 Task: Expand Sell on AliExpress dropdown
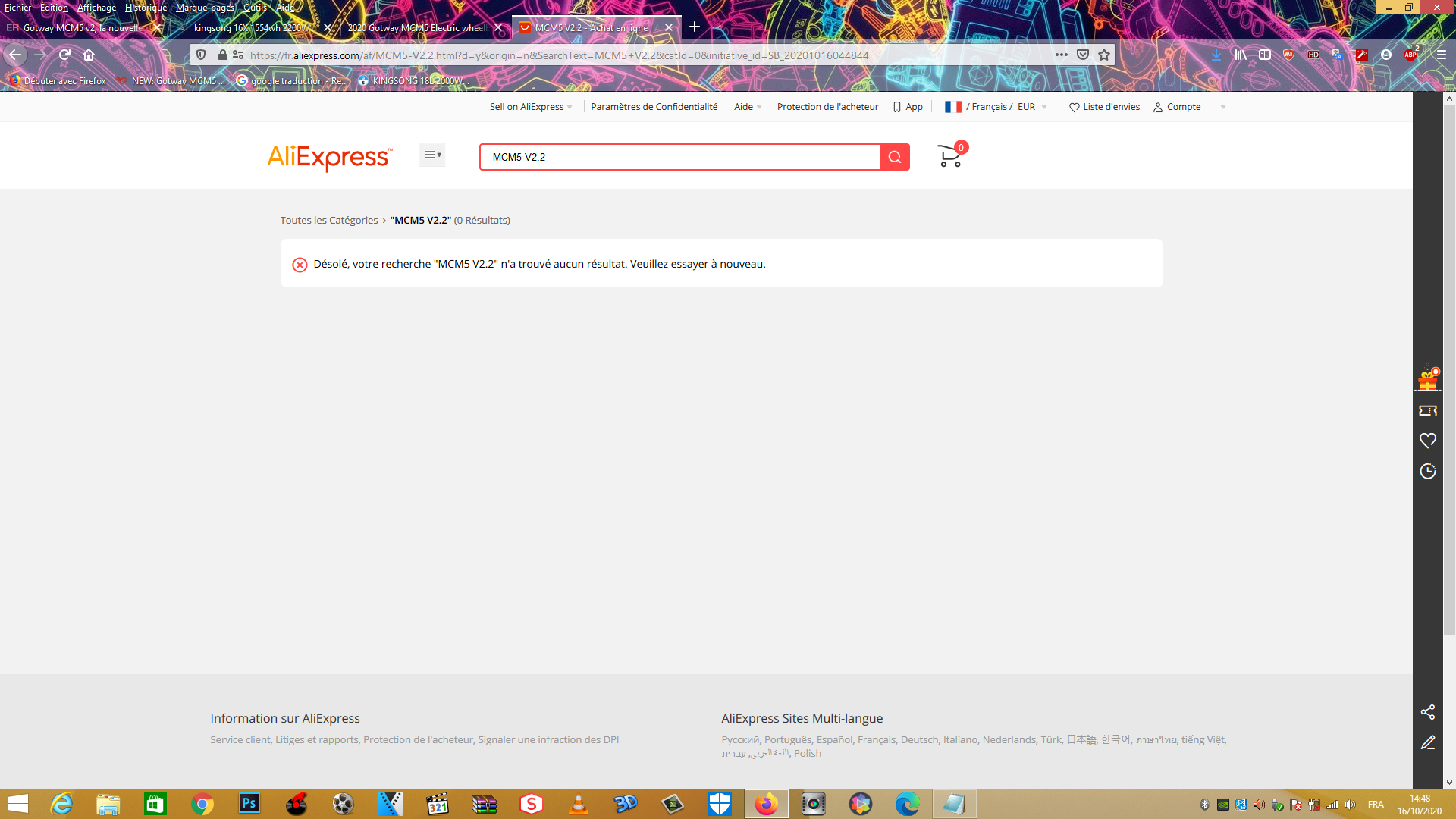click(x=531, y=107)
